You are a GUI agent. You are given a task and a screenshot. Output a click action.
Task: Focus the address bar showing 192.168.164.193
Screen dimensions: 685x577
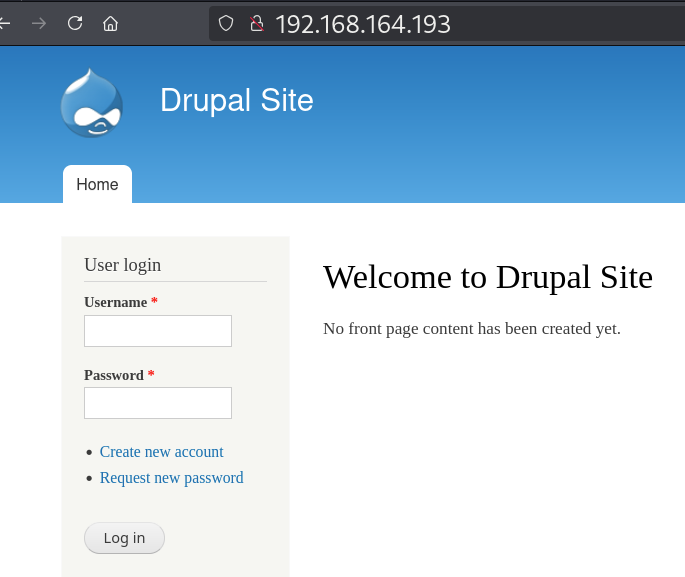(400, 23)
